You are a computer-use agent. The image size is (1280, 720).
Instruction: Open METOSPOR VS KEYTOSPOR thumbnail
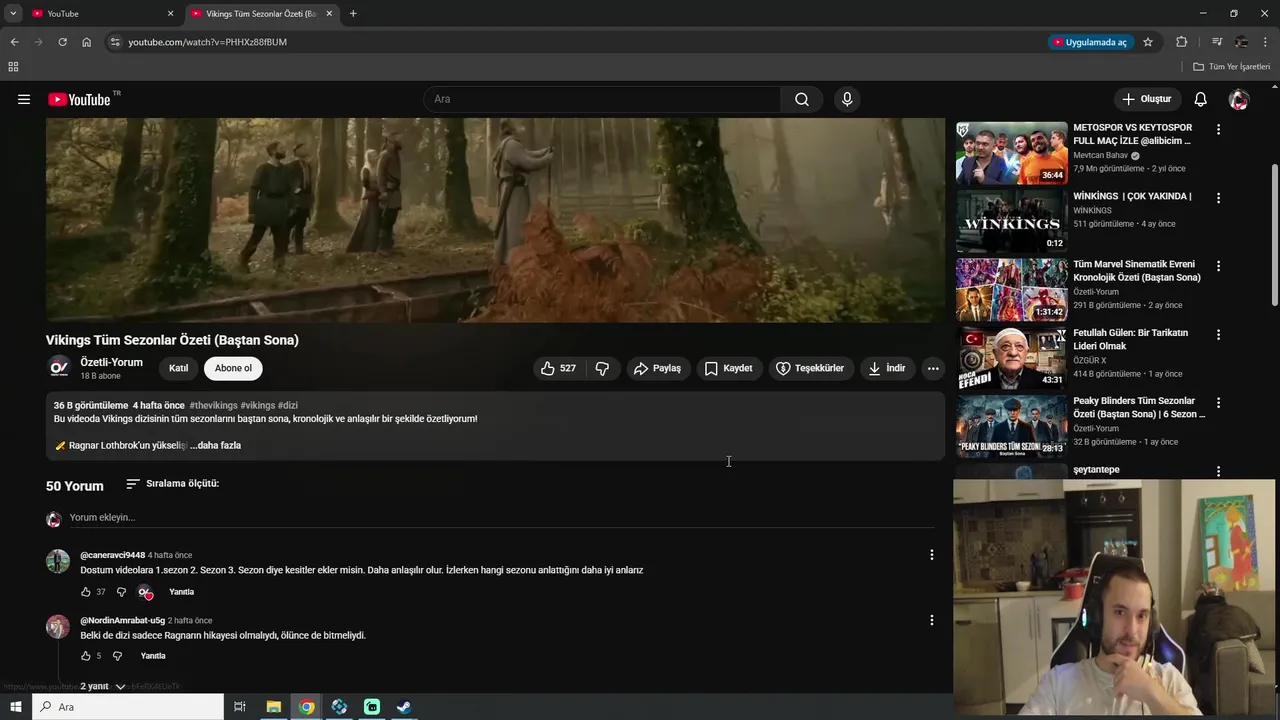1011,153
